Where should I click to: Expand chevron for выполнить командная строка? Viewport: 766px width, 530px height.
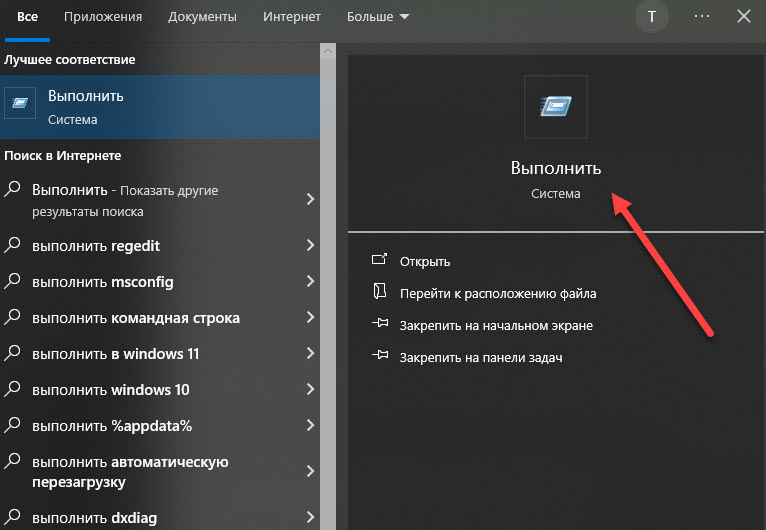[310, 318]
